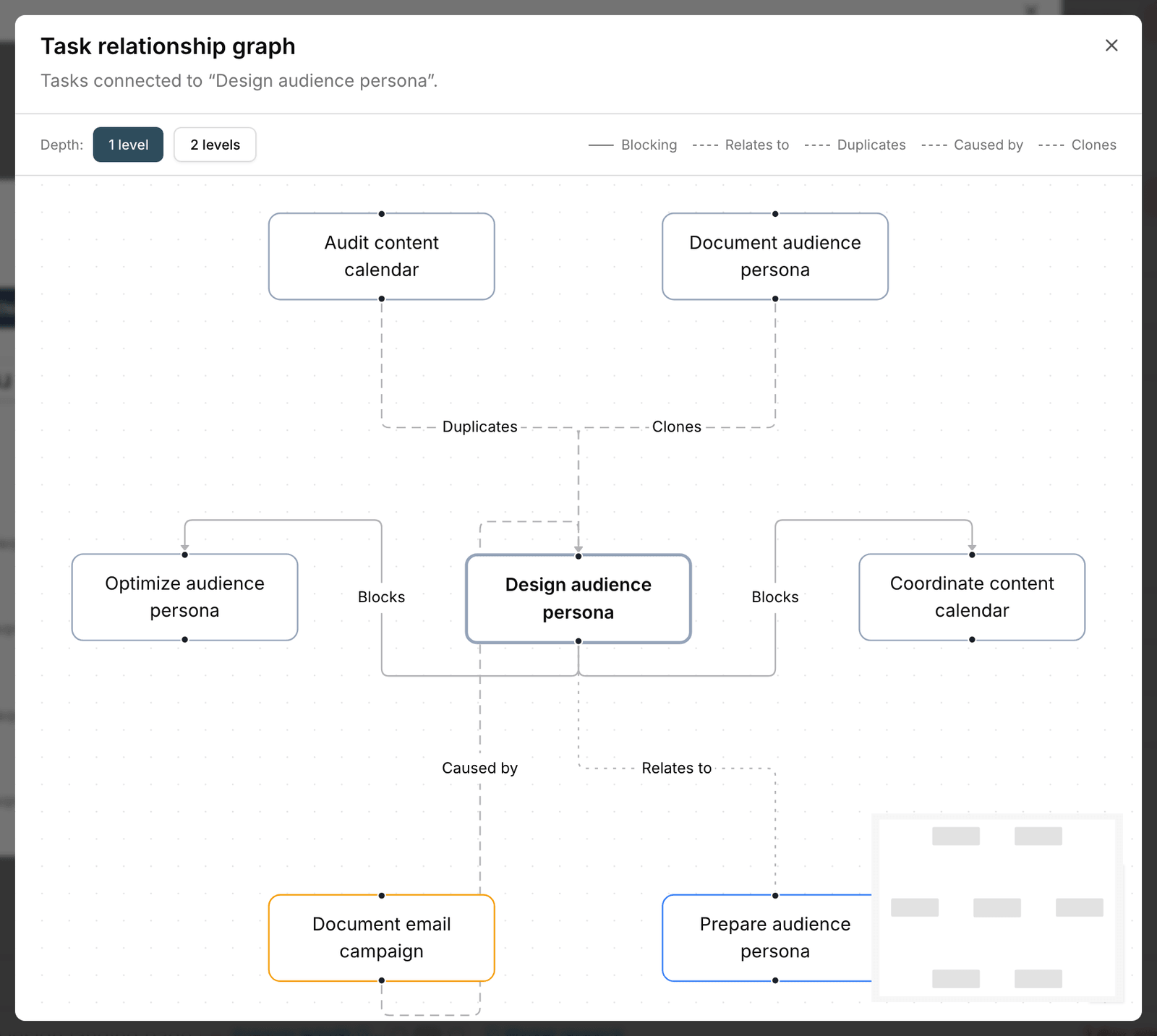Click bottom handle of Optimize audience persona node
This screenshot has height=1036, width=1157.
[185, 640]
